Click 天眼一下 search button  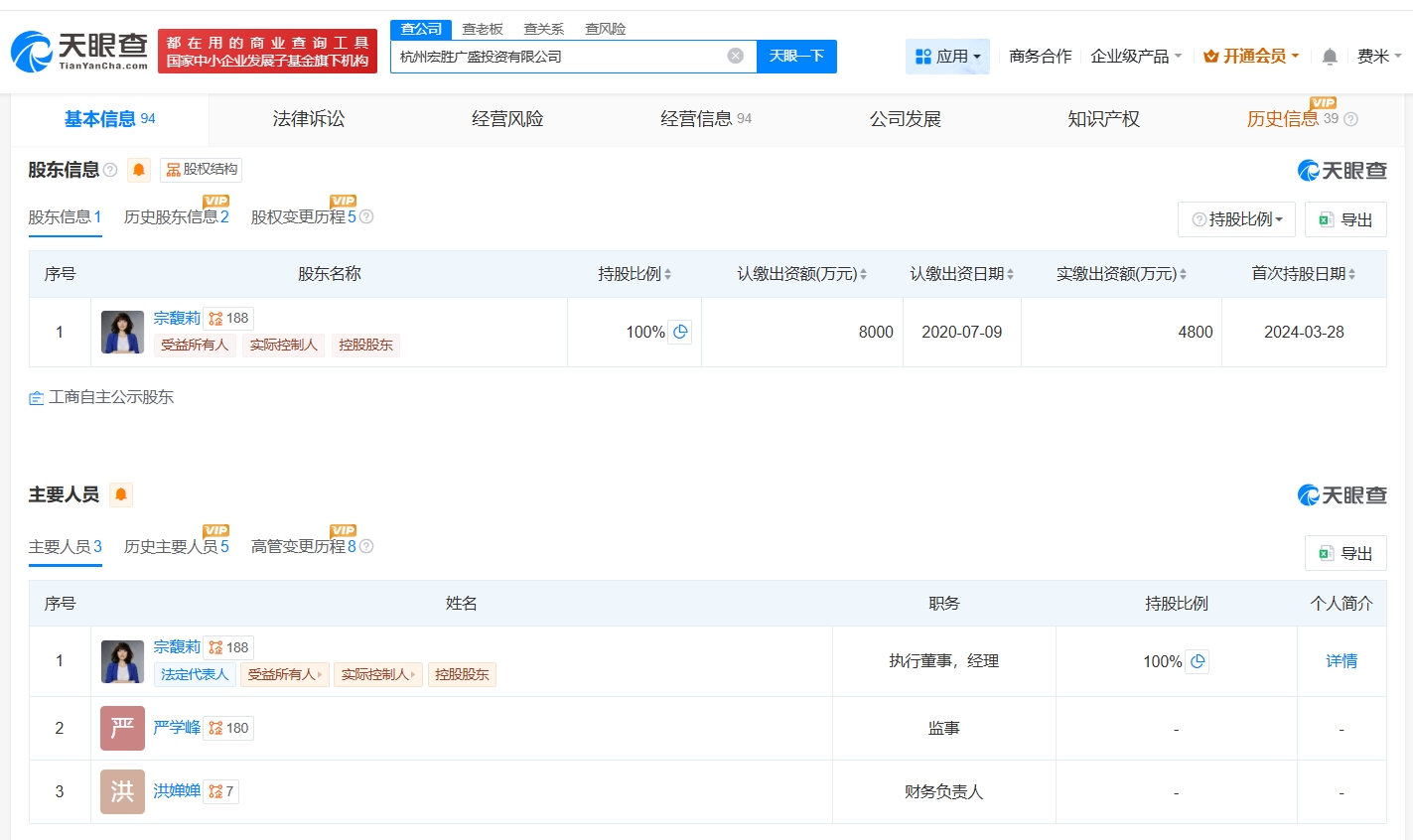pos(796,57)
